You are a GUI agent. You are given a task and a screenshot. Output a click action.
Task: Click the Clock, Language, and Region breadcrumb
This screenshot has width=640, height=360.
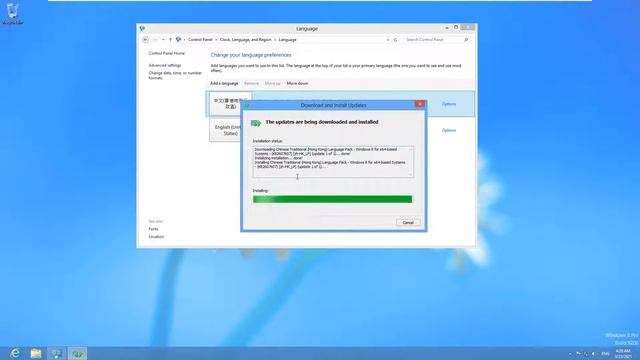point(245,40)
